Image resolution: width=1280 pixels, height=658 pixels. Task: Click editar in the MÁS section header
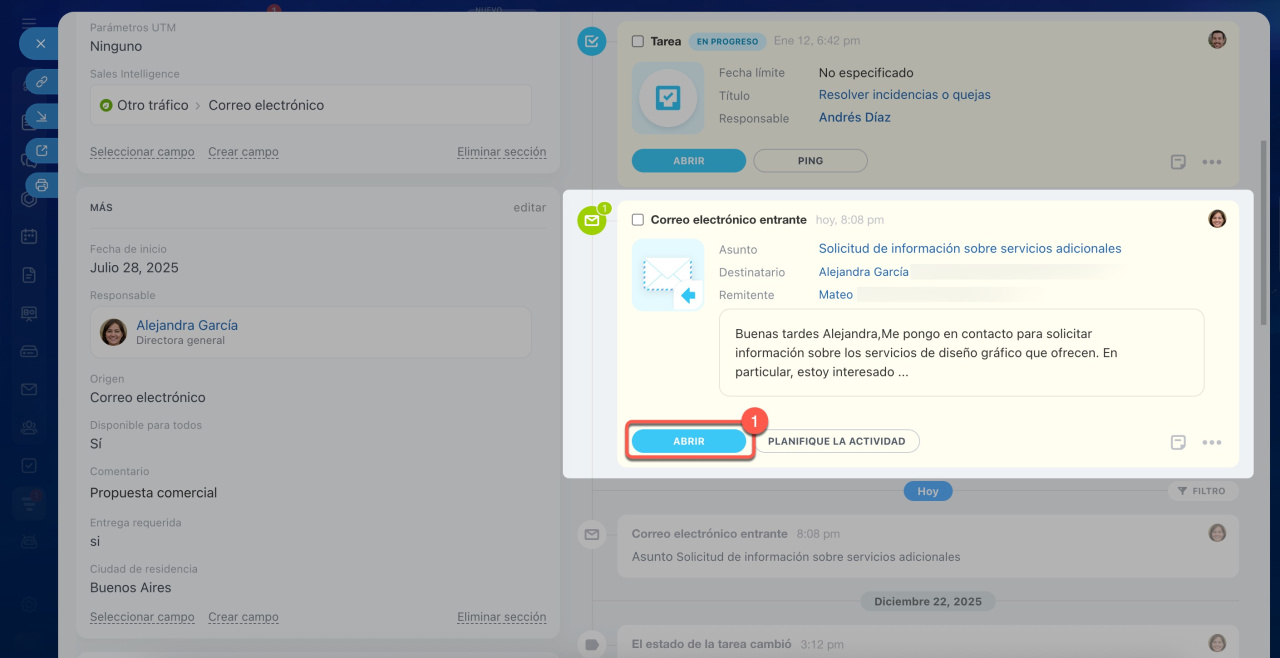(529, 208)
